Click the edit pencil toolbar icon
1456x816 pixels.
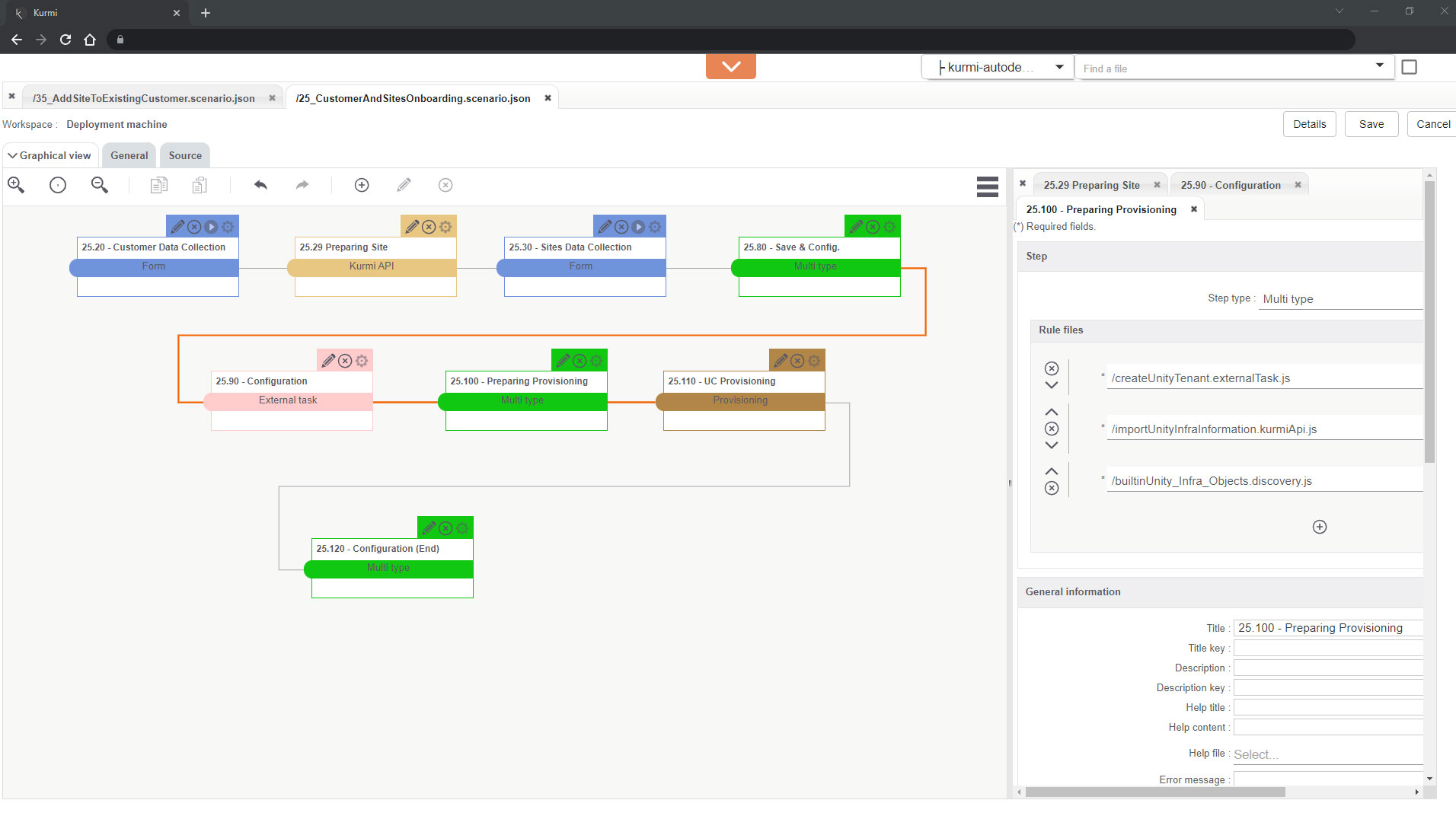(404, 185)
